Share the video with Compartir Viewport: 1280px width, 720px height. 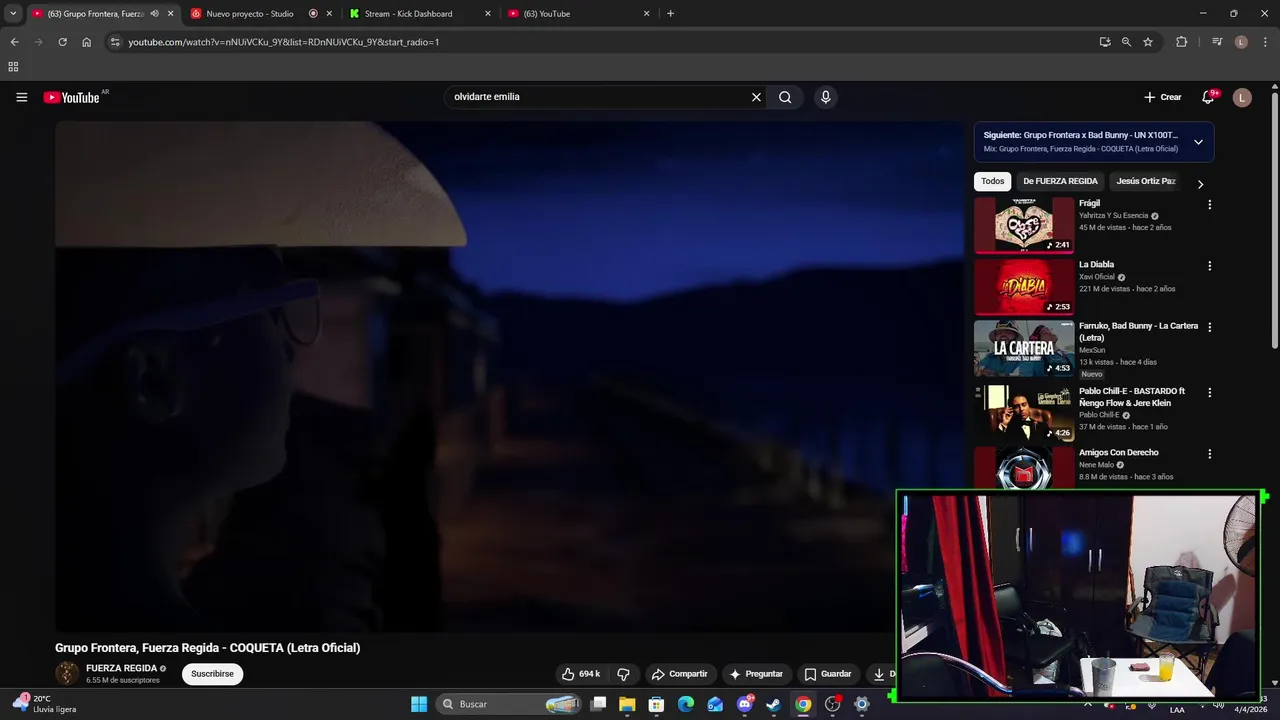pyautogui.click(x=679, y=674)
